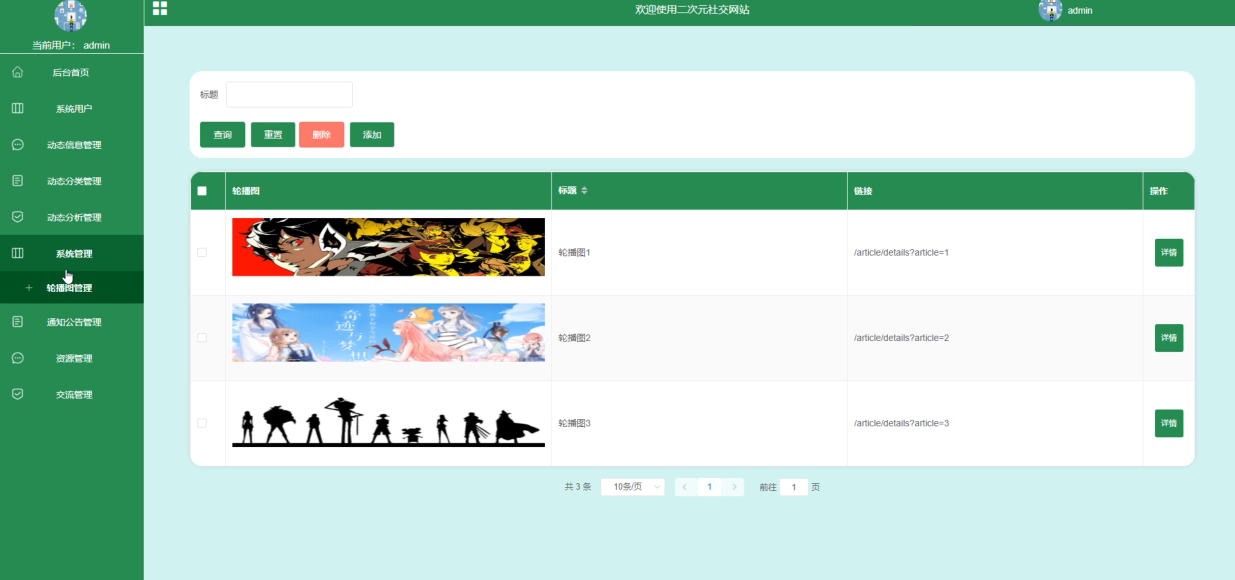Click the link text /article/details?article=1
This screenshot has width=1235, height=580.
(901, 253)
